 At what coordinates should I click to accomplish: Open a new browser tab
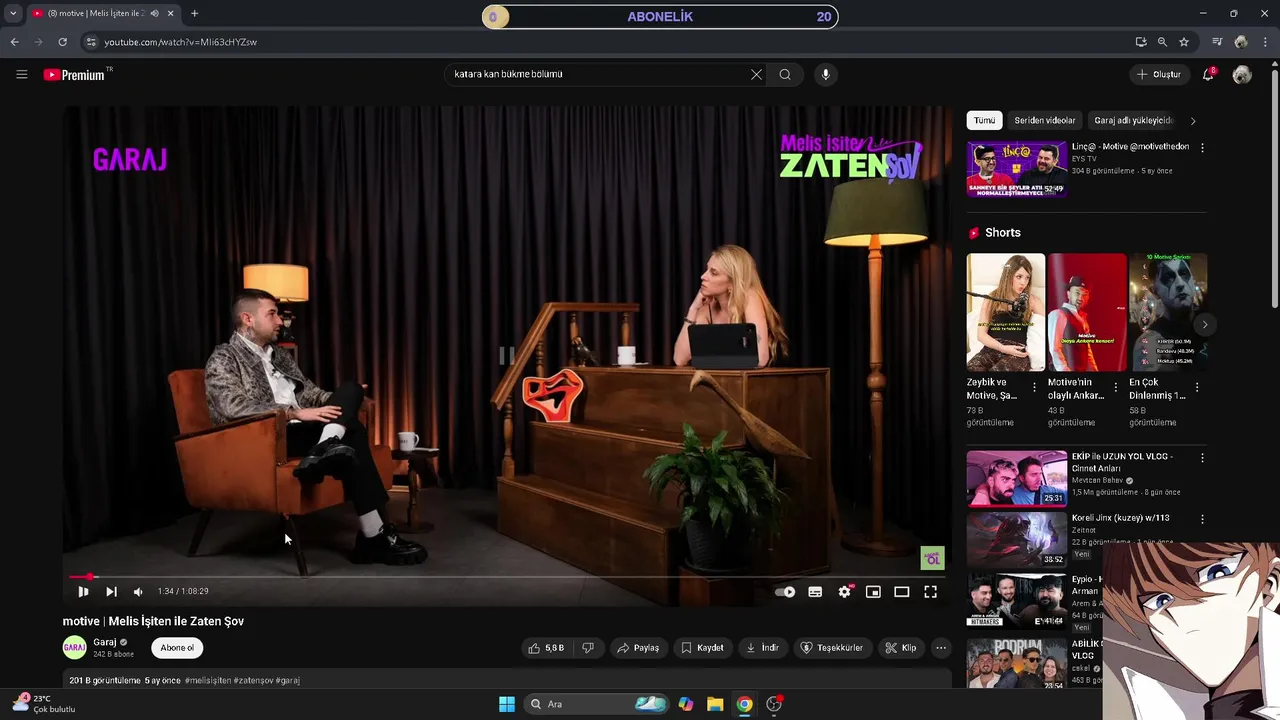(194, 14)
